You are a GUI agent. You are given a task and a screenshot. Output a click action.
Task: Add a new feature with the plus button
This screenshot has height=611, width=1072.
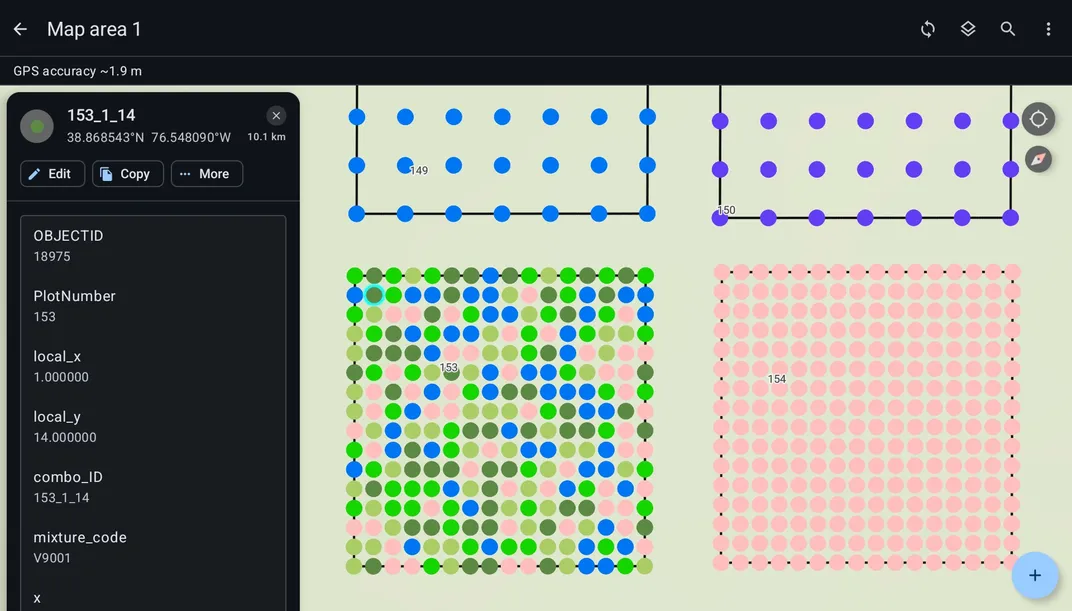[x=1035, y=575]
